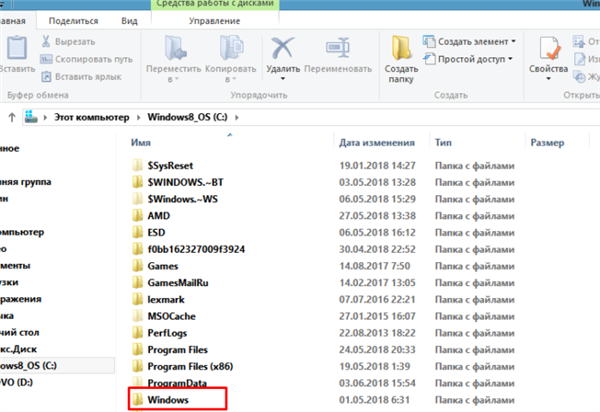Click the Delete (Удалить) X icon

pyautogui.click(x=282, y=48)
